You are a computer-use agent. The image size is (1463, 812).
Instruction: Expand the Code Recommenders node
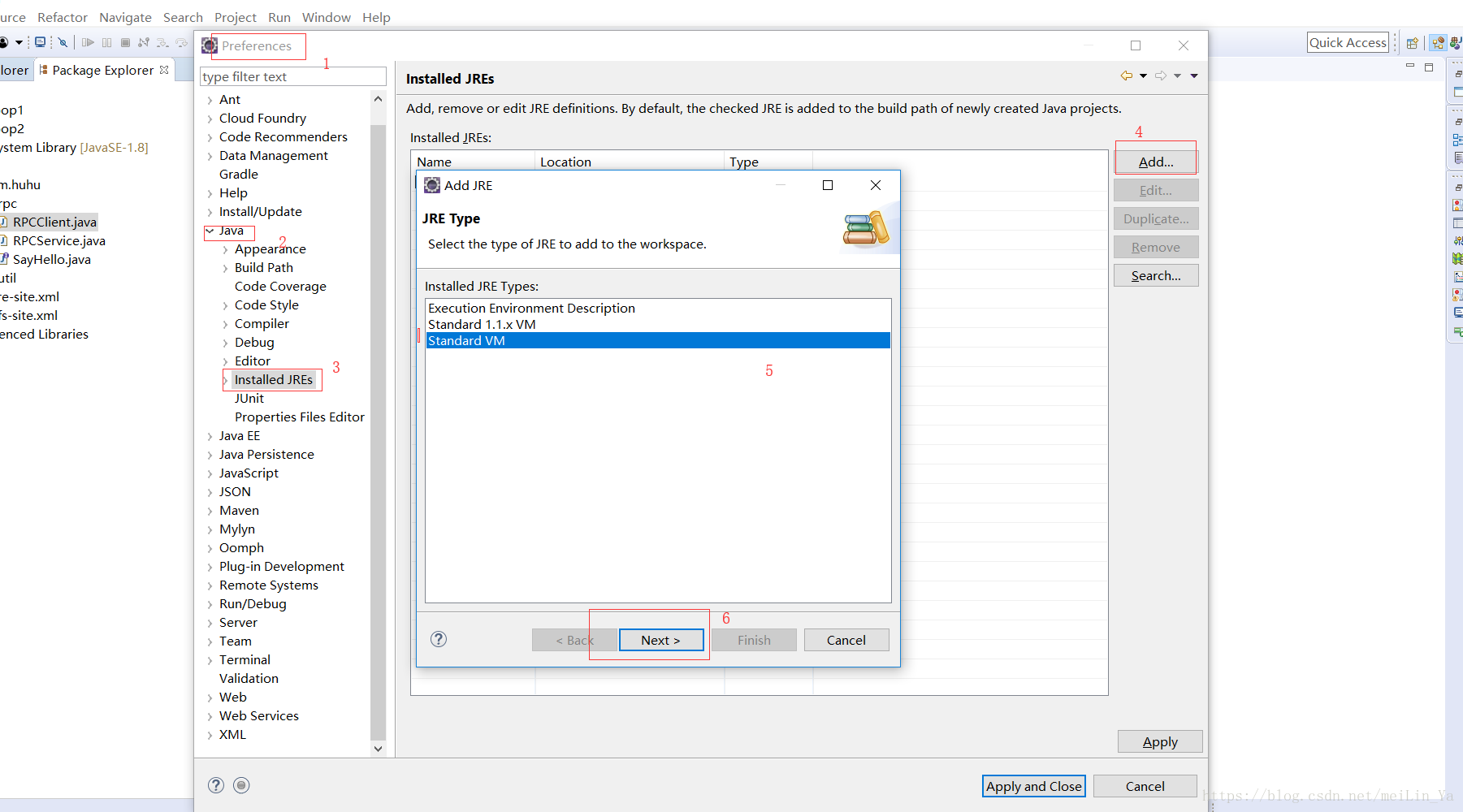point(210,137)
